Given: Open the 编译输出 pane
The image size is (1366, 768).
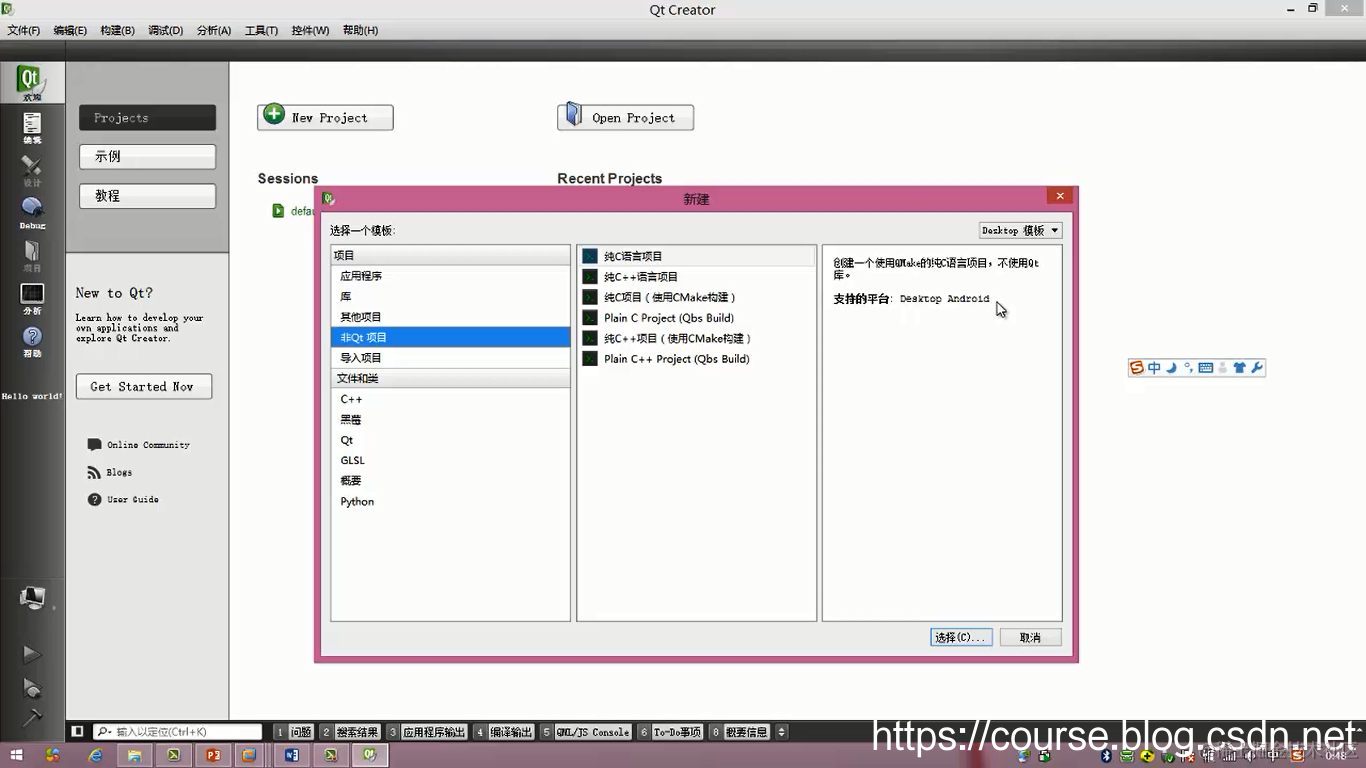Looking at the screenshot, I should [504, 732].
